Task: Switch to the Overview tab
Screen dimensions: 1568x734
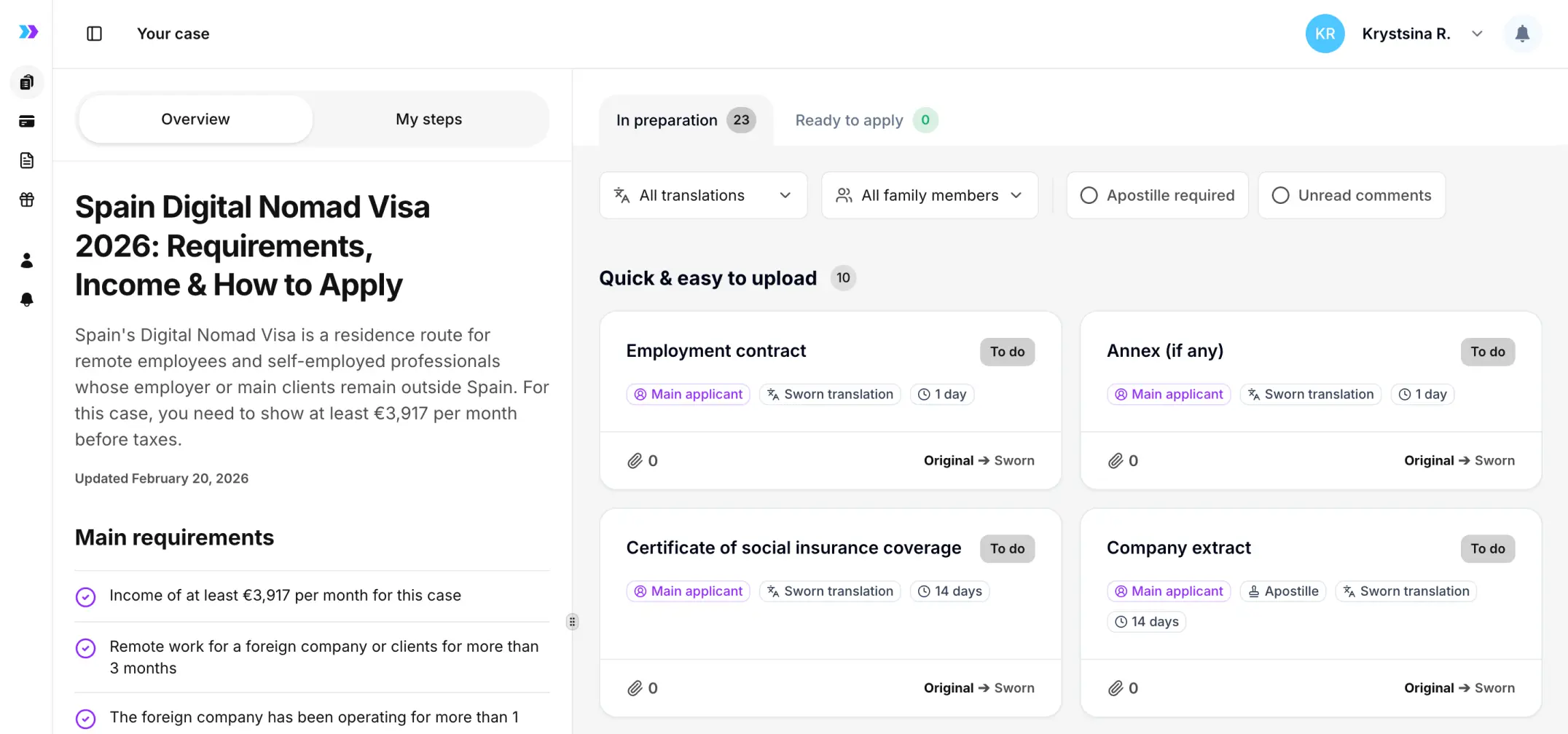Action: pyautogui.click(x=195, y=119)
